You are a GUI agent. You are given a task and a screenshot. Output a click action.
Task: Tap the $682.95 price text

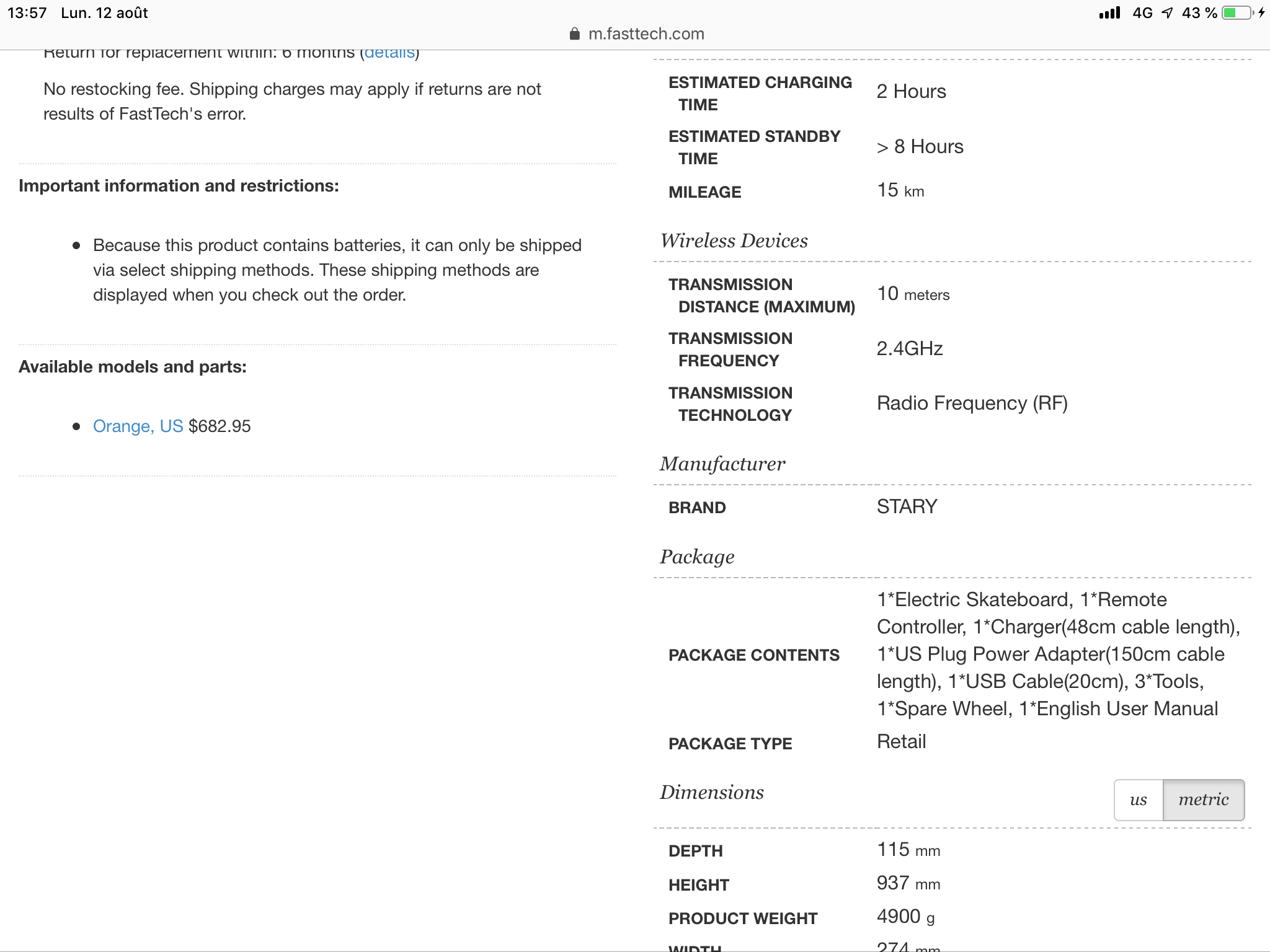(220, 426)
